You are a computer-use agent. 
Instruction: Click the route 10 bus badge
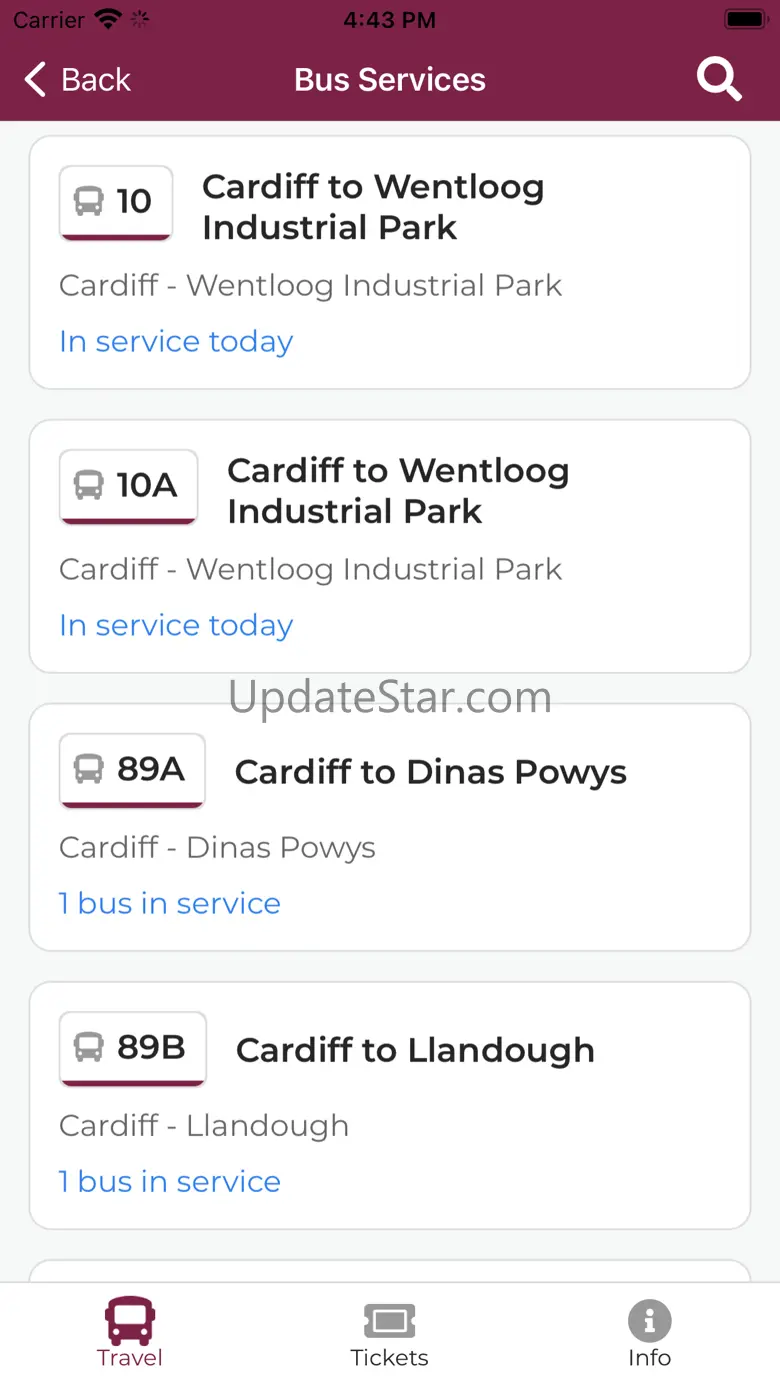[115, 202]
